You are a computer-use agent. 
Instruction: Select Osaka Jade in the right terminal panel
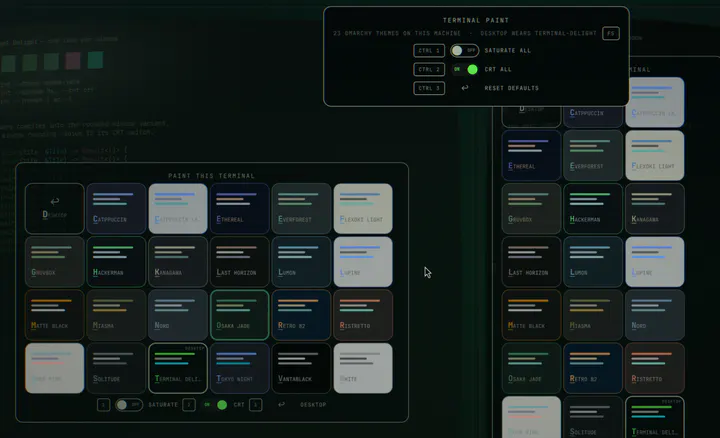coord(531,368)
